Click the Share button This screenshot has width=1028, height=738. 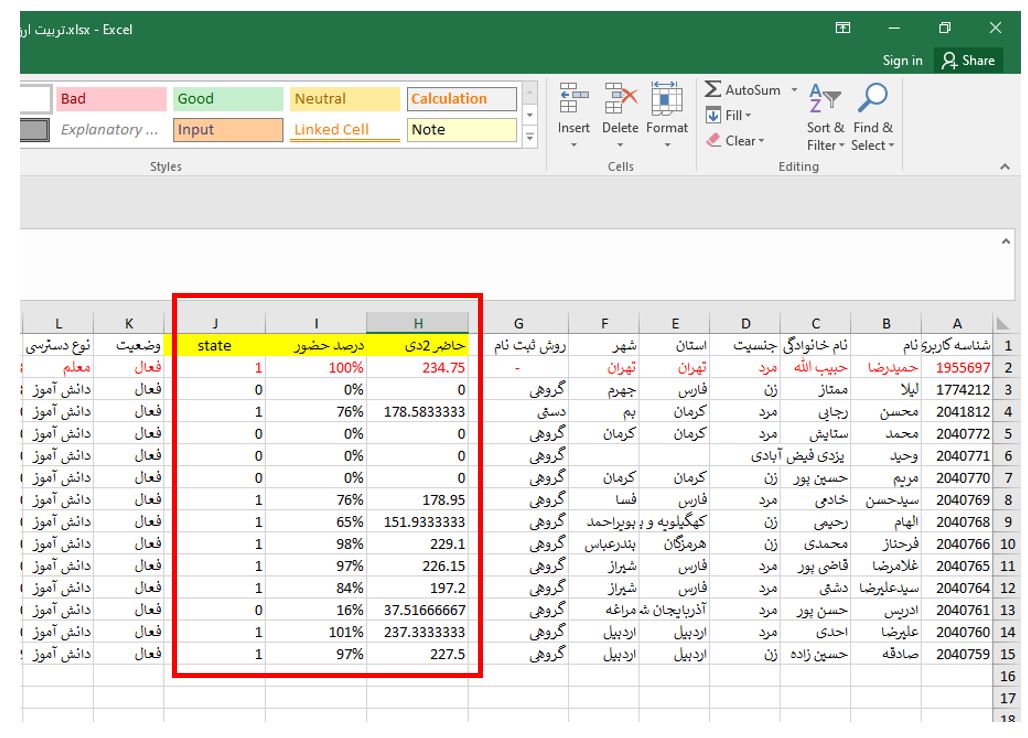968,61
